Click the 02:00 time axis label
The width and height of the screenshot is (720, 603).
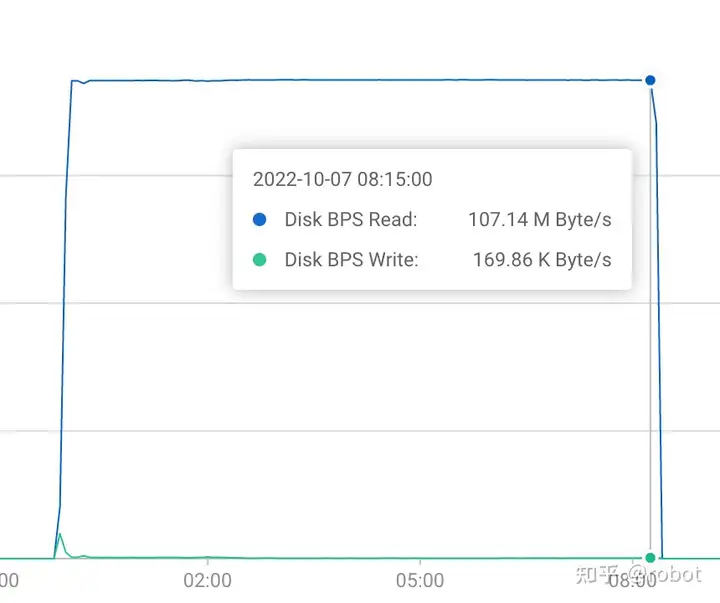pos(208,580)
